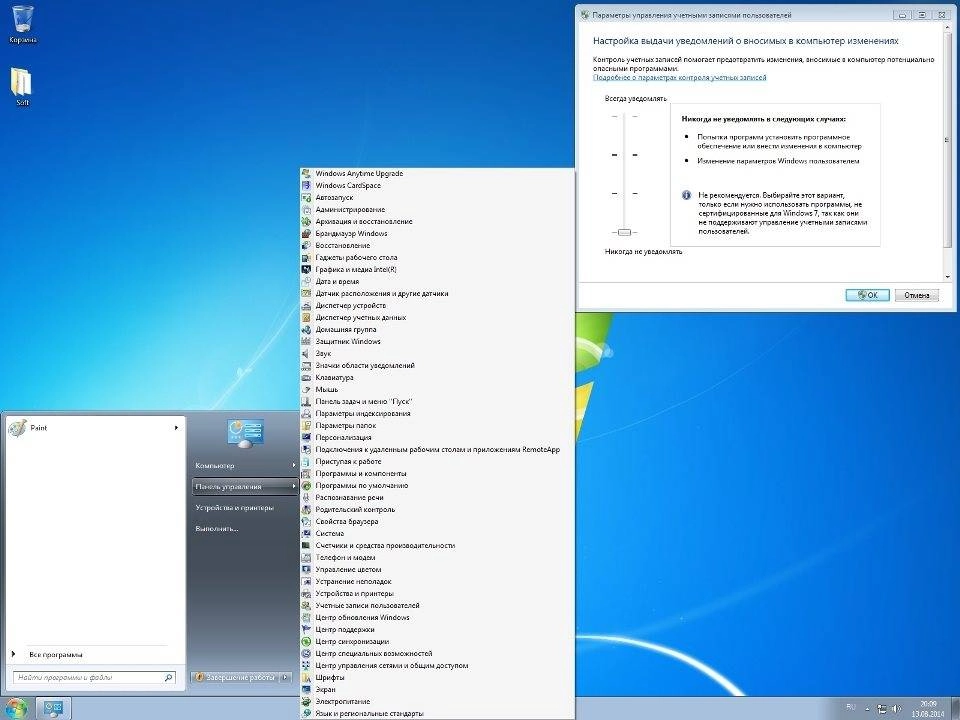Click the Дата и время clock icon
The image size is (960, 720).
306,282
